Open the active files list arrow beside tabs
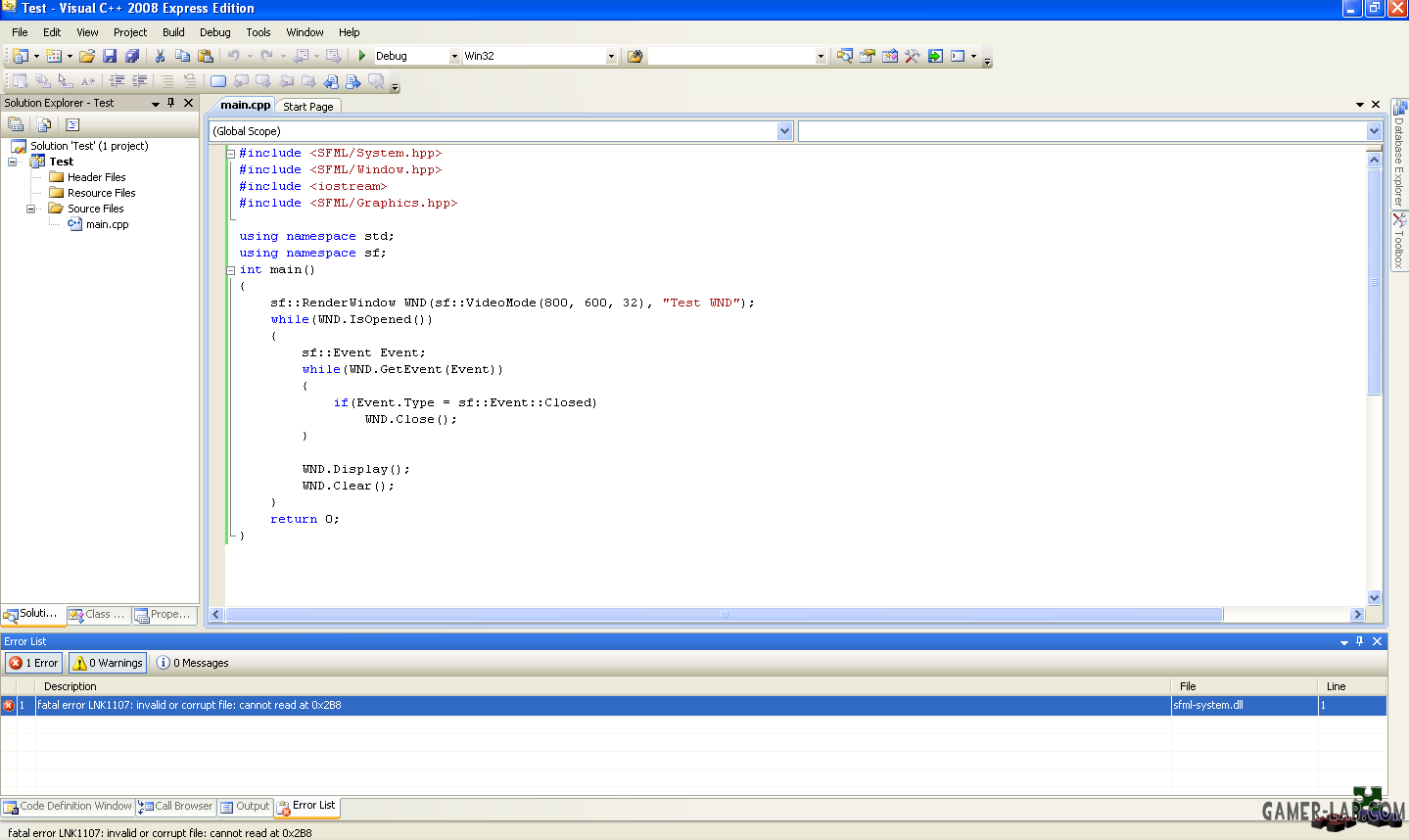The width and height of the screenshot is (1409, 840). [x=1360, y=104]
